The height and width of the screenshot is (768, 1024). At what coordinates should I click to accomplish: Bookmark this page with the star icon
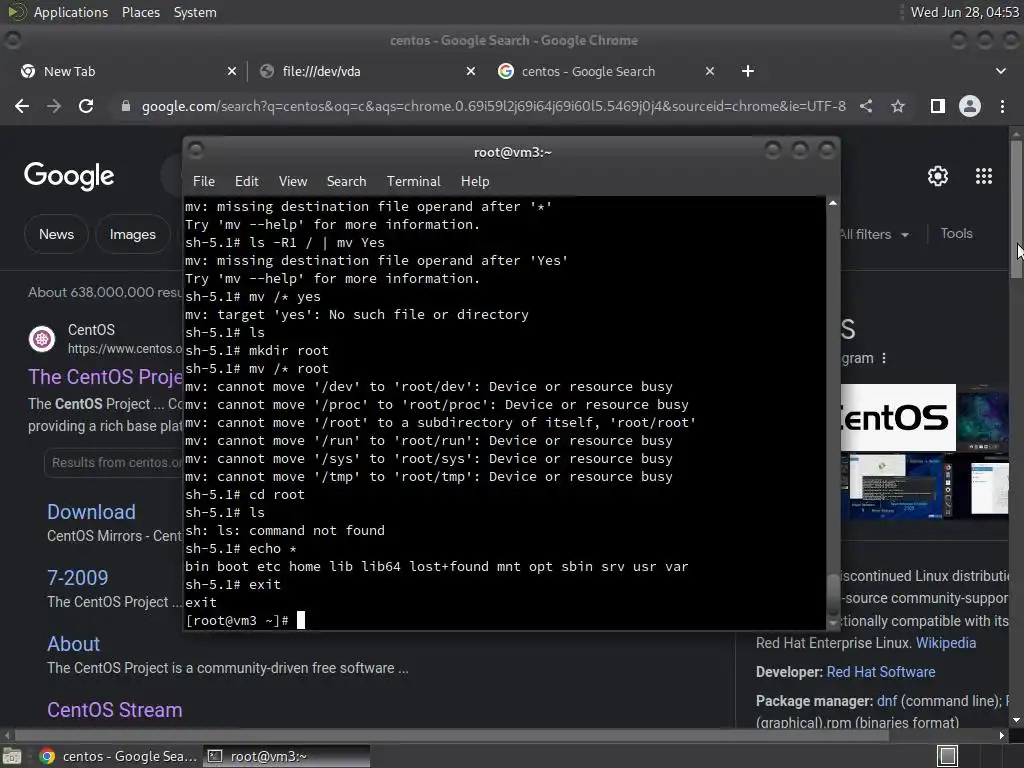(x=898, y=106)
